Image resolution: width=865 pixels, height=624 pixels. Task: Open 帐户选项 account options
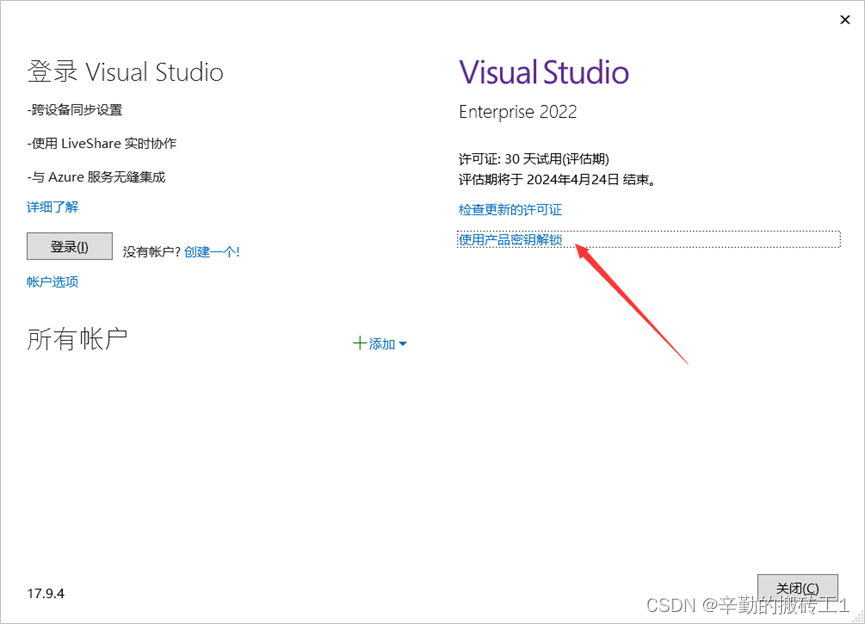[x=51, y=281]
